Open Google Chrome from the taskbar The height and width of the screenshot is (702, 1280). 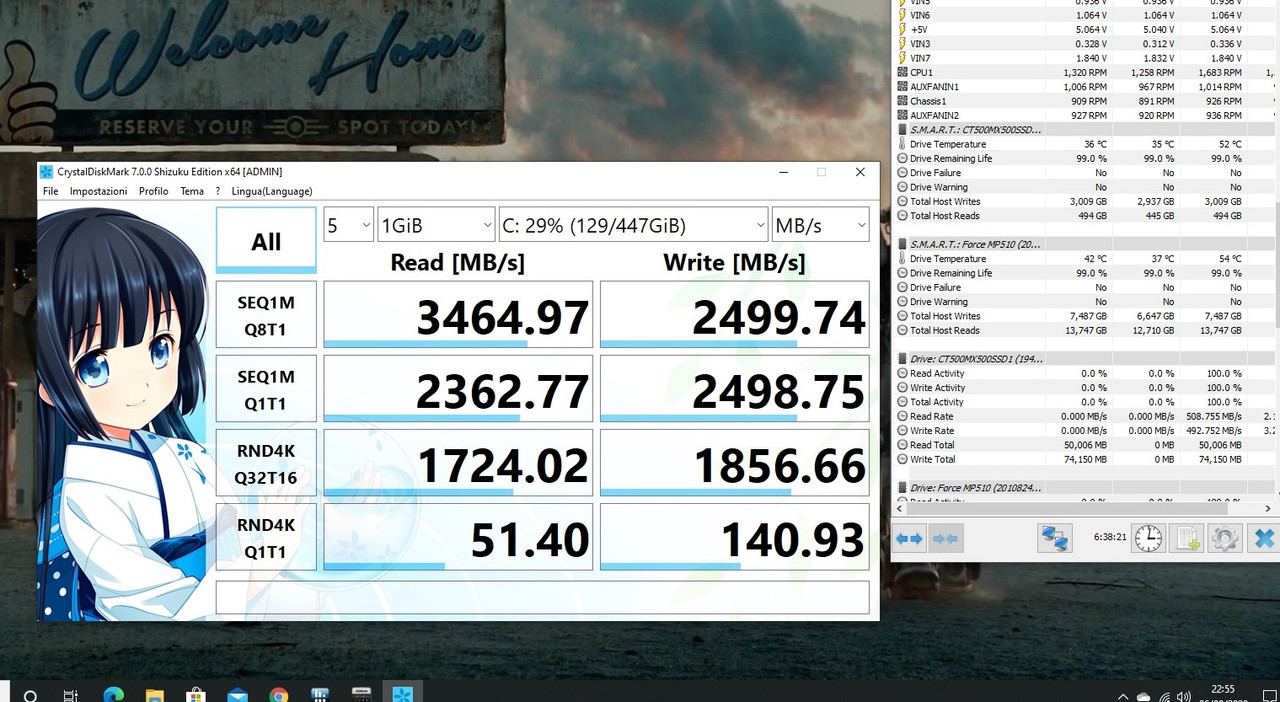[278, 695]
